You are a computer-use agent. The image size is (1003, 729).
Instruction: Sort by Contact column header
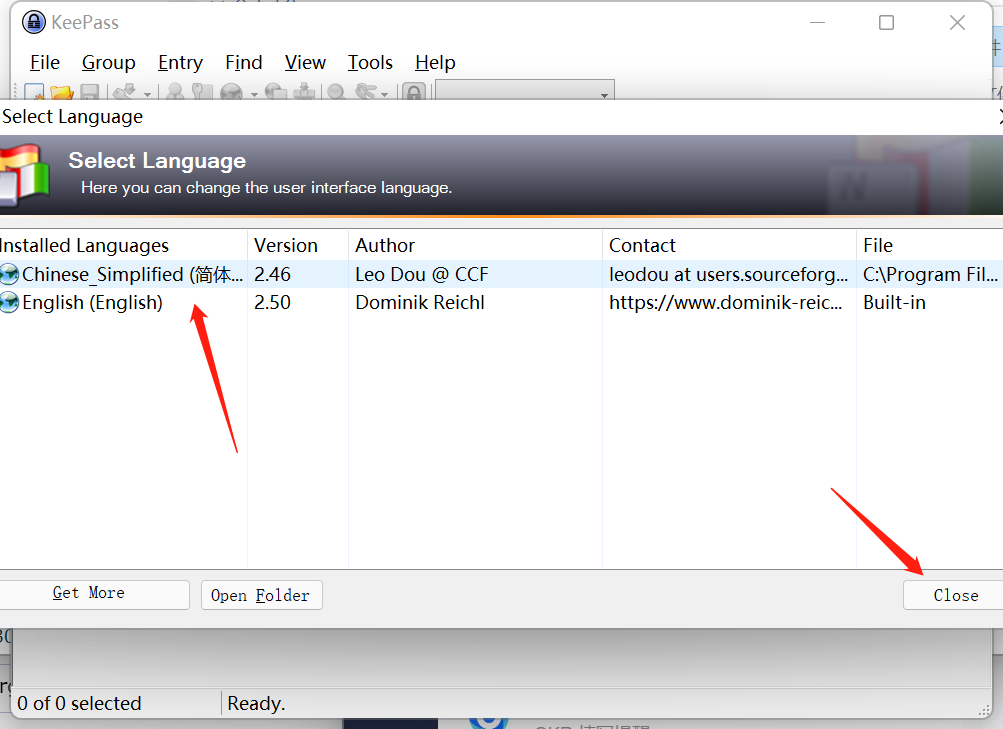[729, 246]
